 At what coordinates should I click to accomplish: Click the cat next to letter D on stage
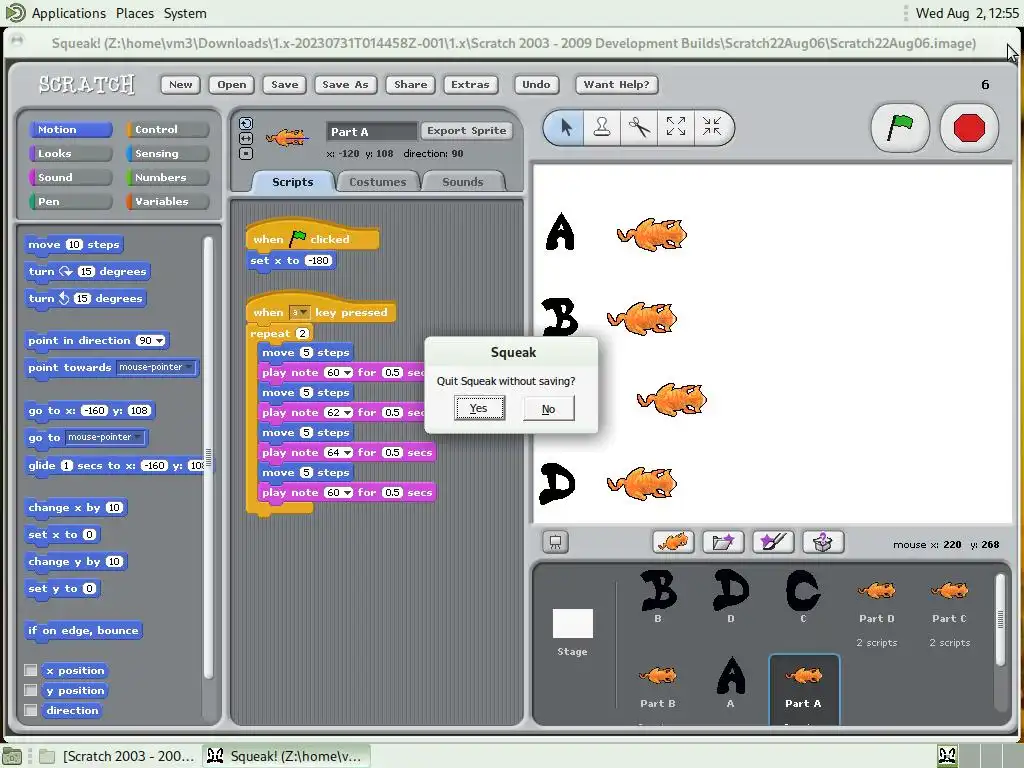[642, 483]
